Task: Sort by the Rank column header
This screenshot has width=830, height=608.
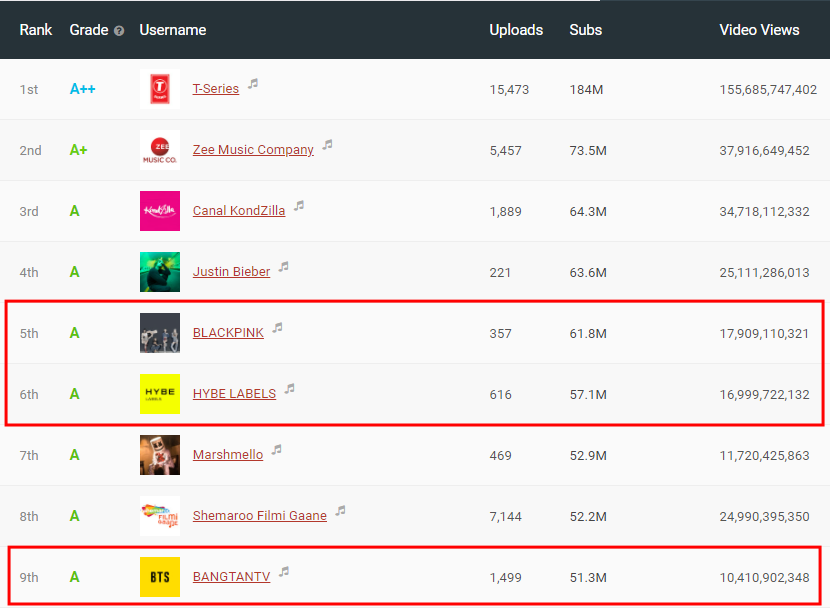Action: pyautogui.click(x=35, y=30)
